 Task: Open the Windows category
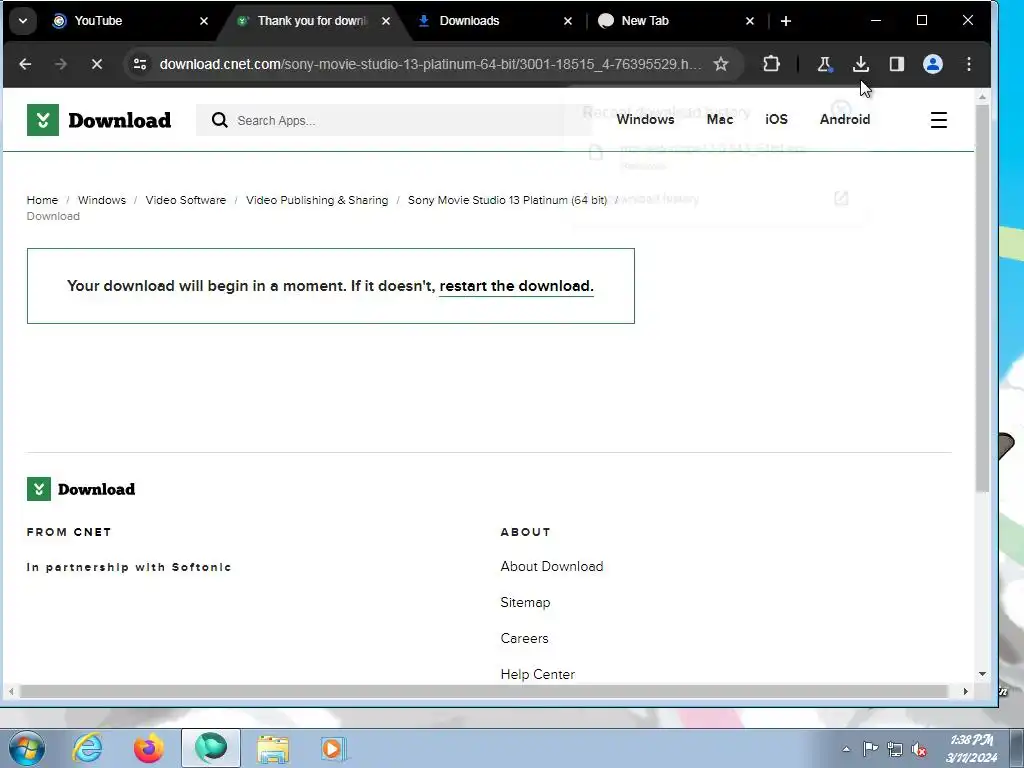click(645, 120)
